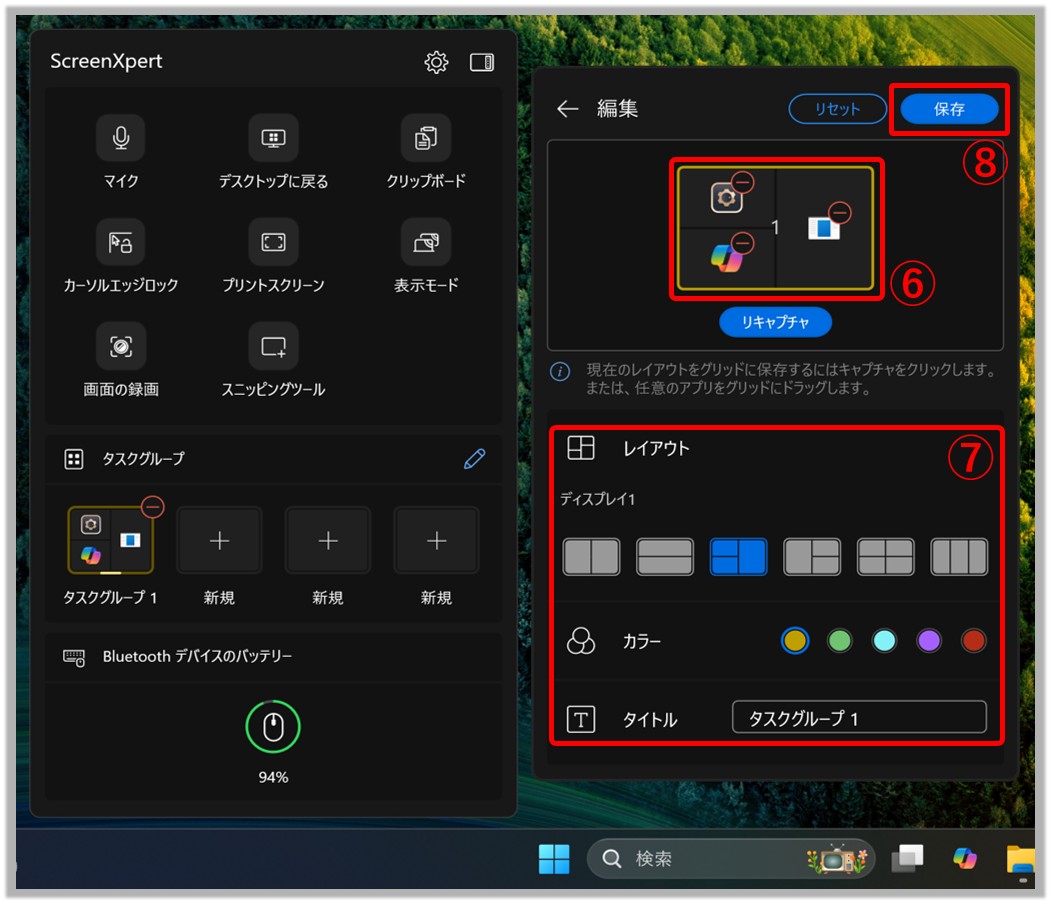Open Copilot from the taskbar
This screenshot has width=1051, height=903.
click(965, 858)
